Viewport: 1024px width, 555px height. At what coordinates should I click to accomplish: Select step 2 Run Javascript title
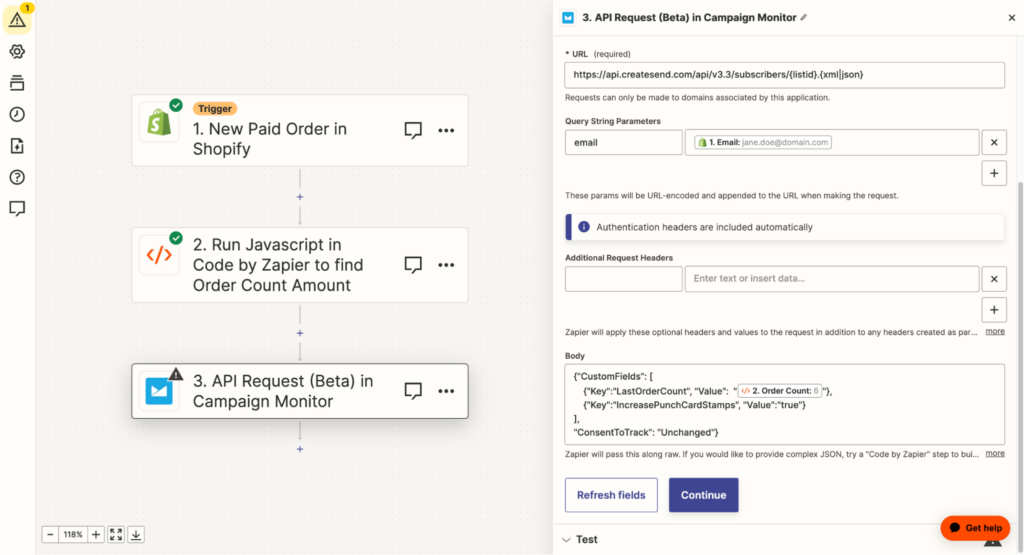click(x=278, y=265)
